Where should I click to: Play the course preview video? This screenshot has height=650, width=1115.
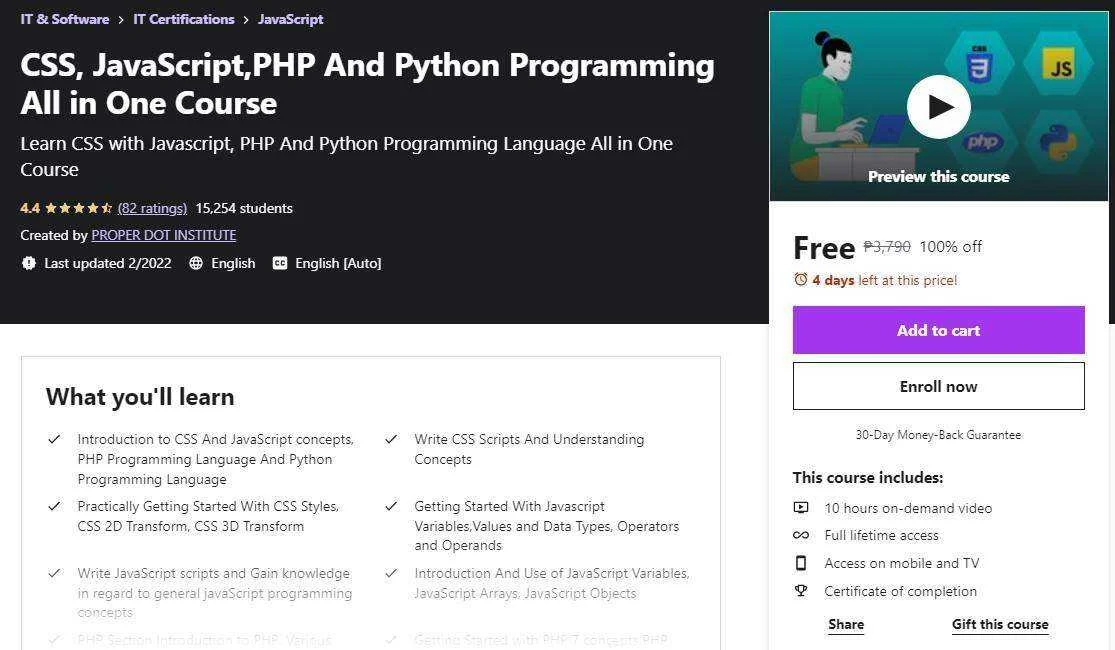(x=938, y=107)
